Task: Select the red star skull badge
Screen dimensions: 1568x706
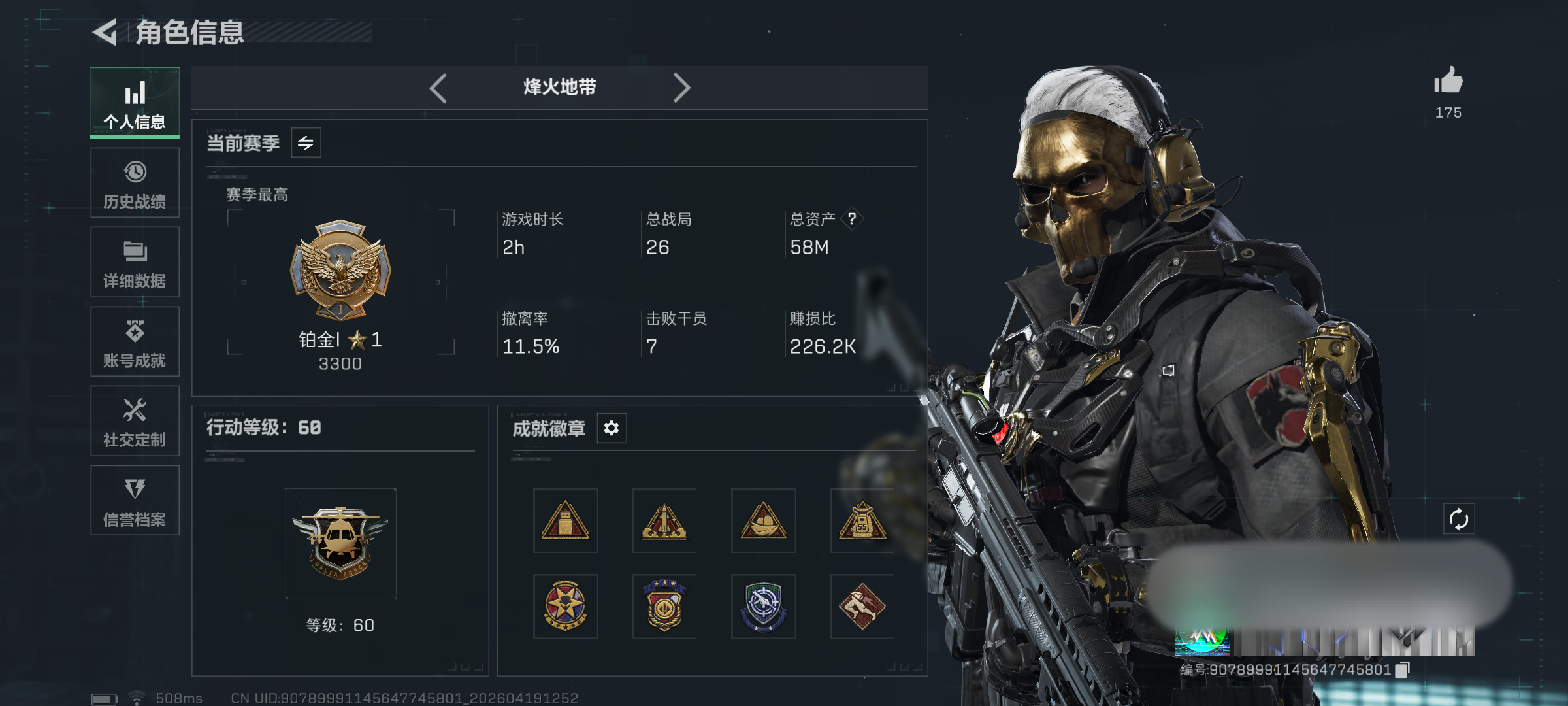Action: [565, 607]
